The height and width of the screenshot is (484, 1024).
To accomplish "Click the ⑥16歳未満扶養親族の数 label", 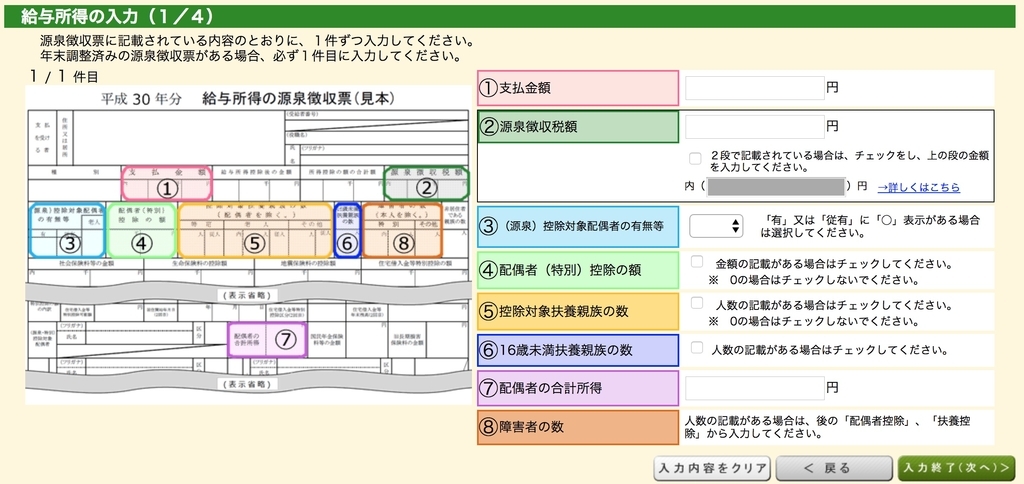I will [x=578, y=350].
